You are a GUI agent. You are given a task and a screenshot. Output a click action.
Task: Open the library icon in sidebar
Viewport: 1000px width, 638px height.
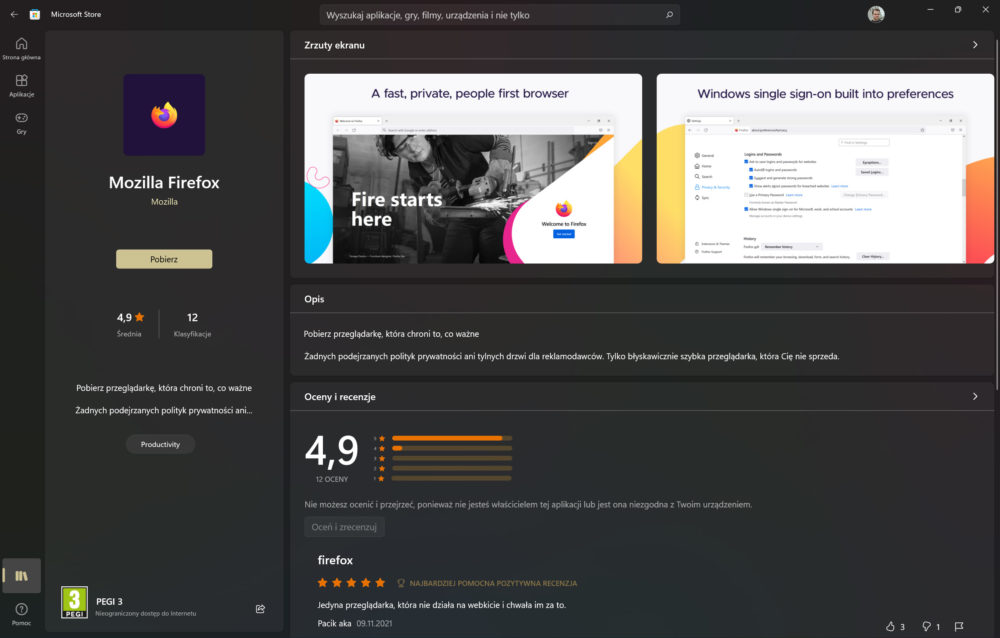(22, 575)
